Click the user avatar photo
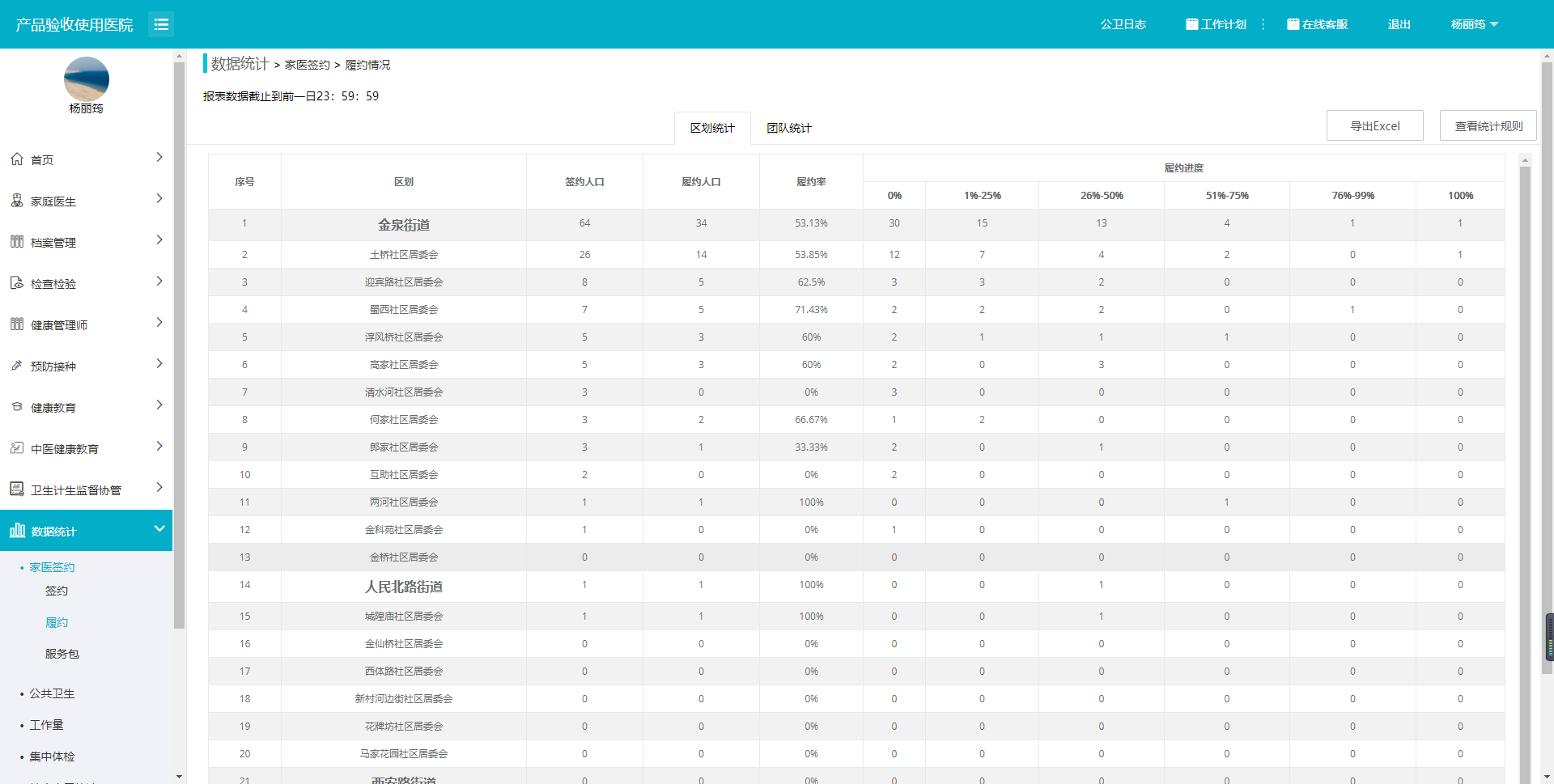1554x784 pixels. coord(87,79)
